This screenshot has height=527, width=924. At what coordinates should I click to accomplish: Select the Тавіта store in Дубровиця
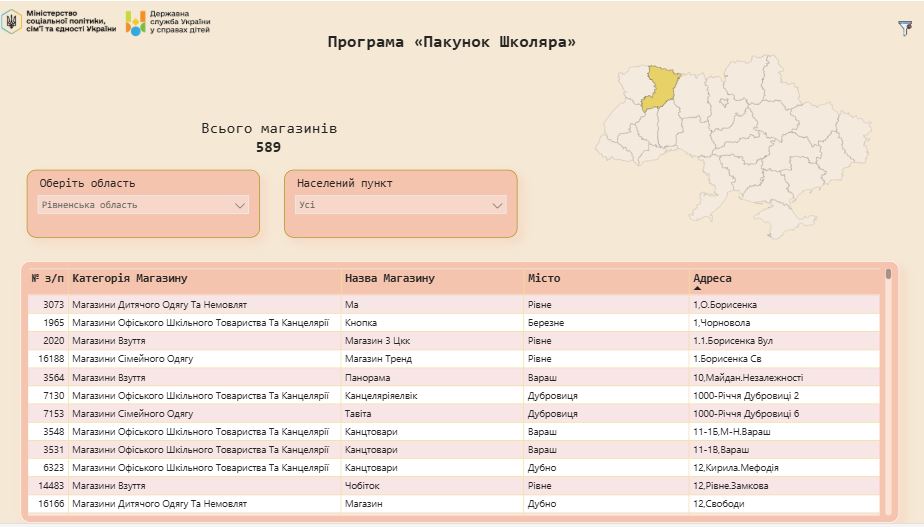(x=359, y=414)
